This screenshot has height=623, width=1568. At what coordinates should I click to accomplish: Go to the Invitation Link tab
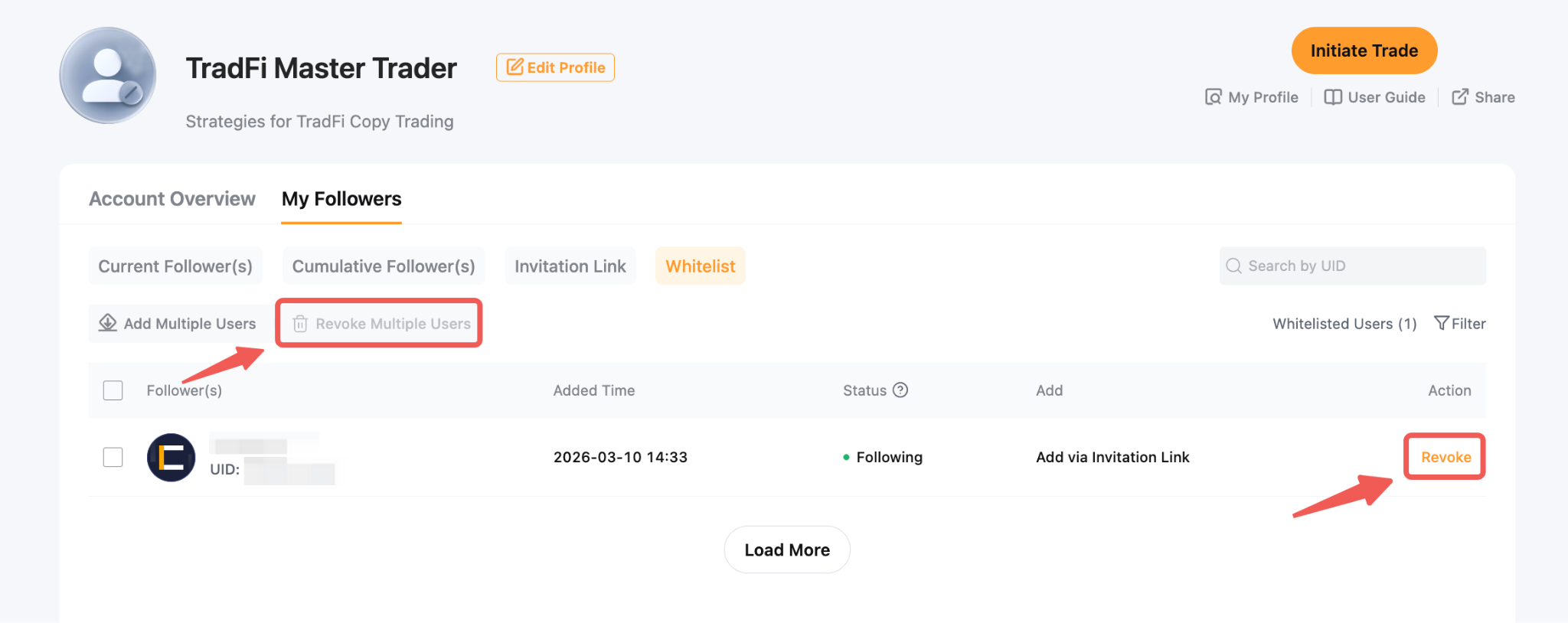tap(570, 266)
